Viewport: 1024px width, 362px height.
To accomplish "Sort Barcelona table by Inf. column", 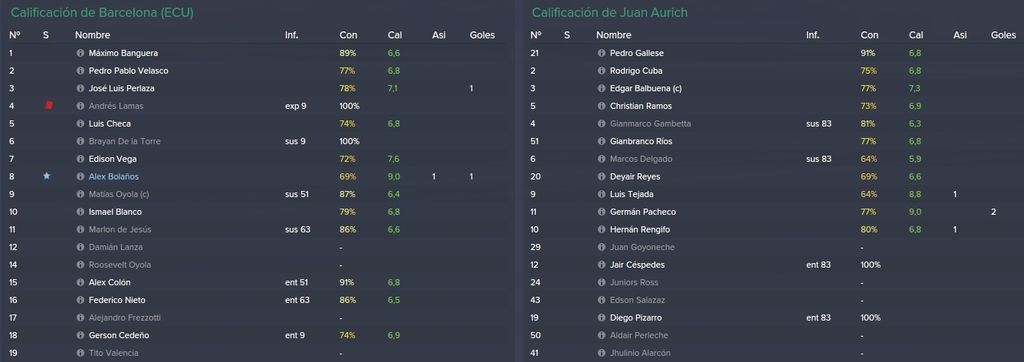I will coord(291,35).
